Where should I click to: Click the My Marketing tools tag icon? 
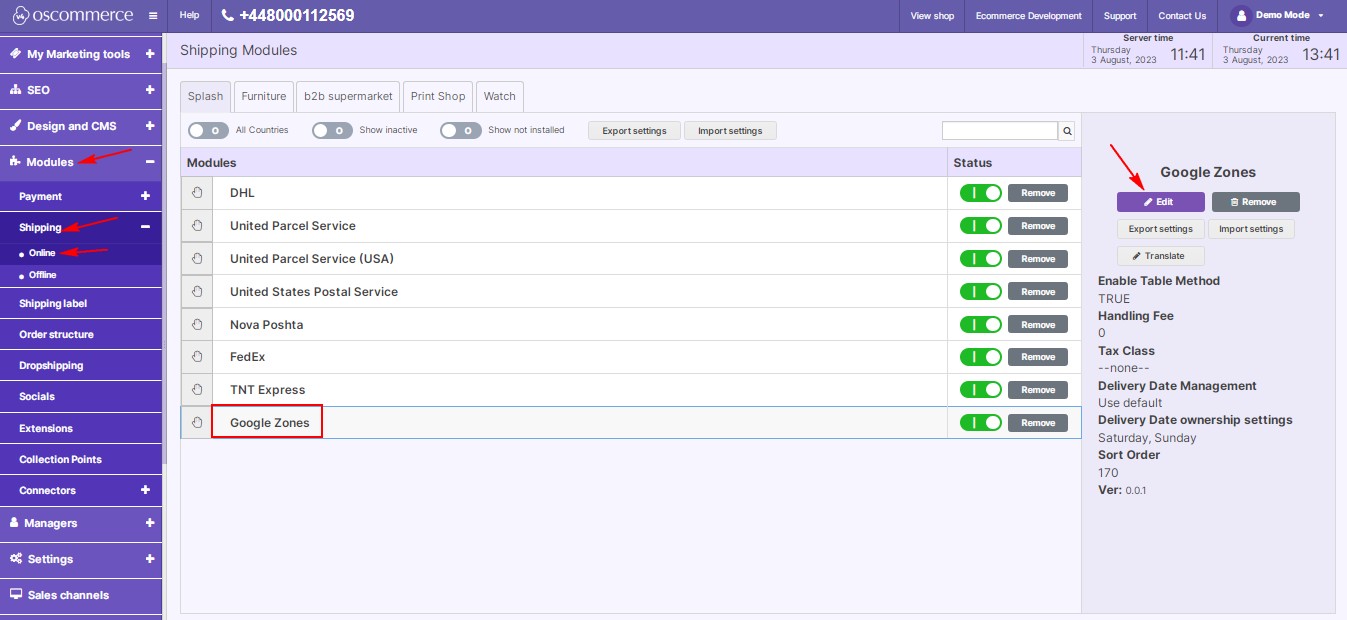pos(16,54)
